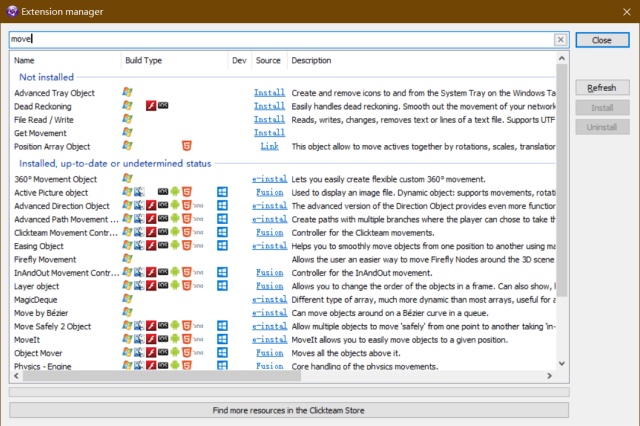Click the Windows icon beside Firefly Movement
The width and height of the screenshot is (640, 426).
127,259
